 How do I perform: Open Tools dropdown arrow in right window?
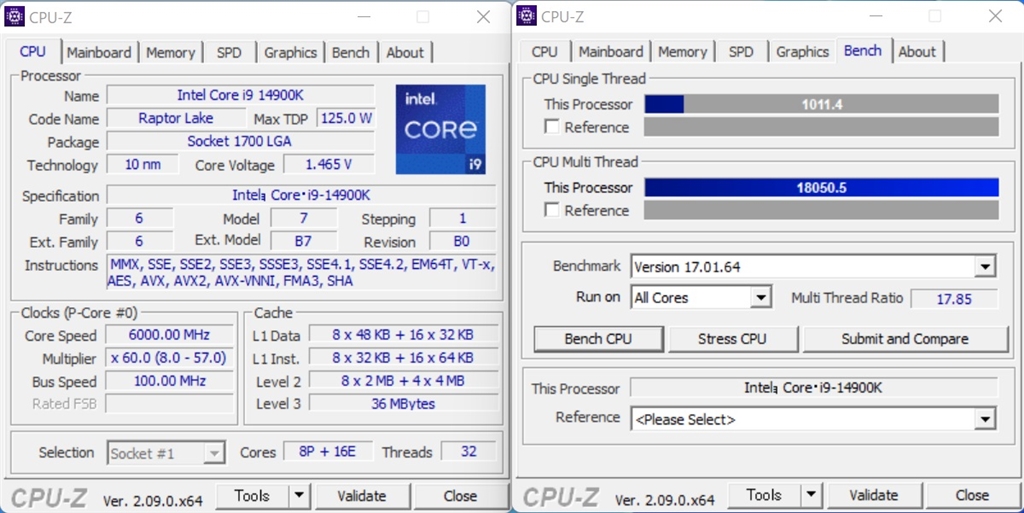pos(811,495)
